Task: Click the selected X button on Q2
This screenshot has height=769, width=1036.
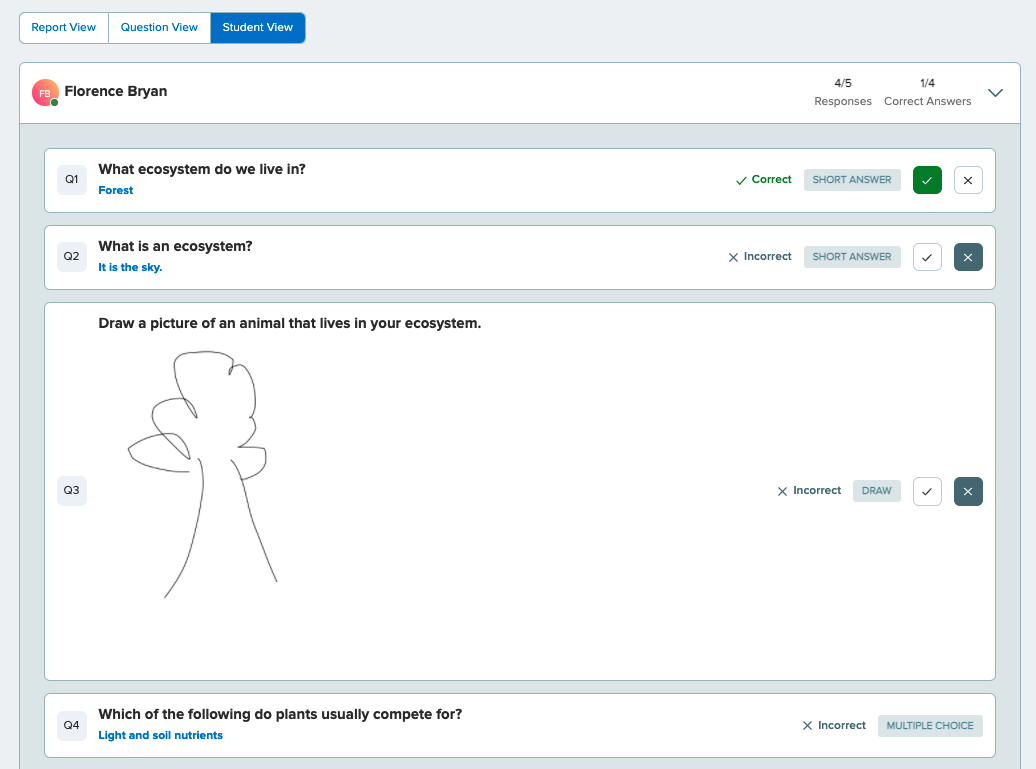Action: [x=967, y=257]
